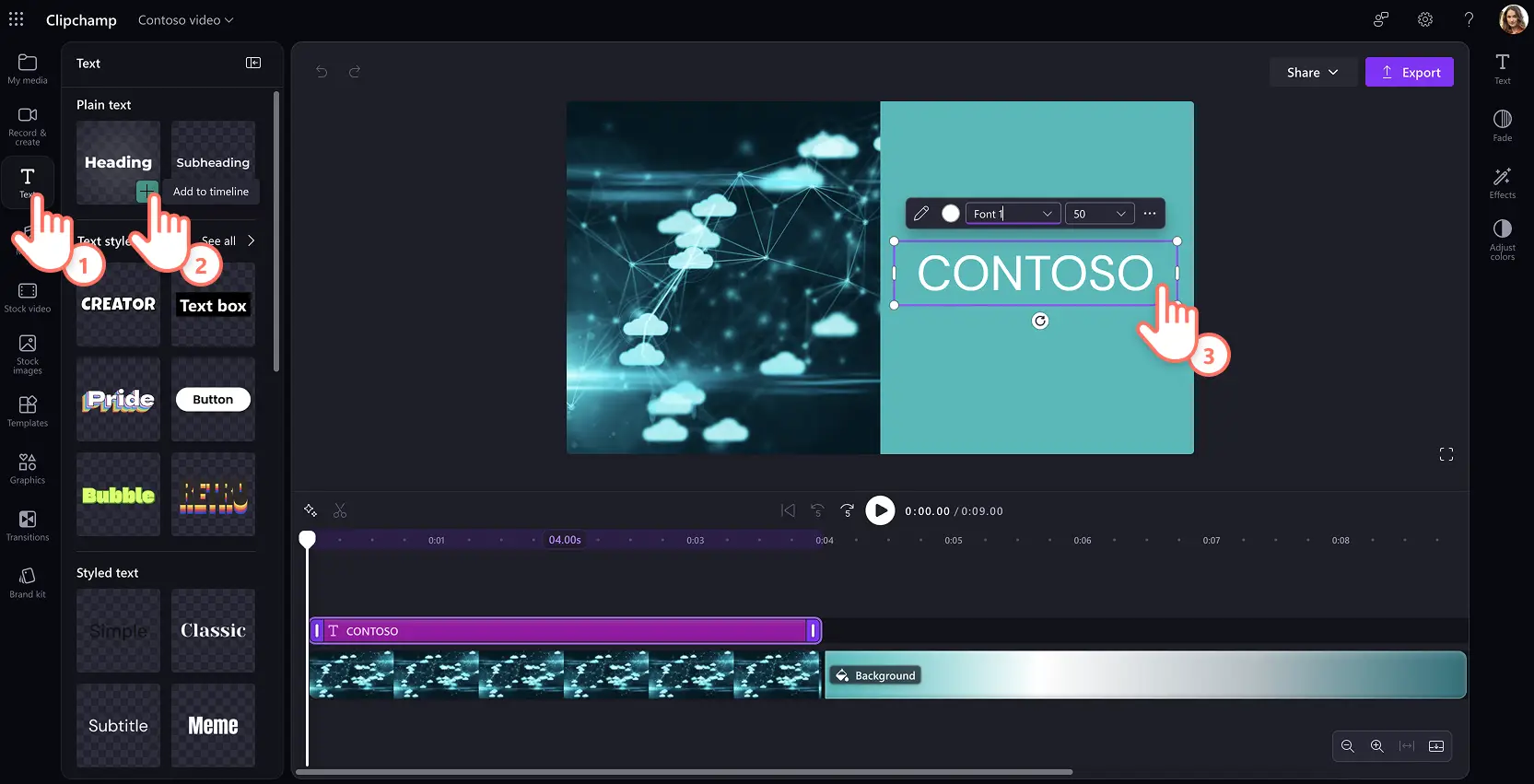This screenshot has height=784, width=1534.
Task: Open the settings gear
Action: pyautogui.click(x=1425, y=19)
